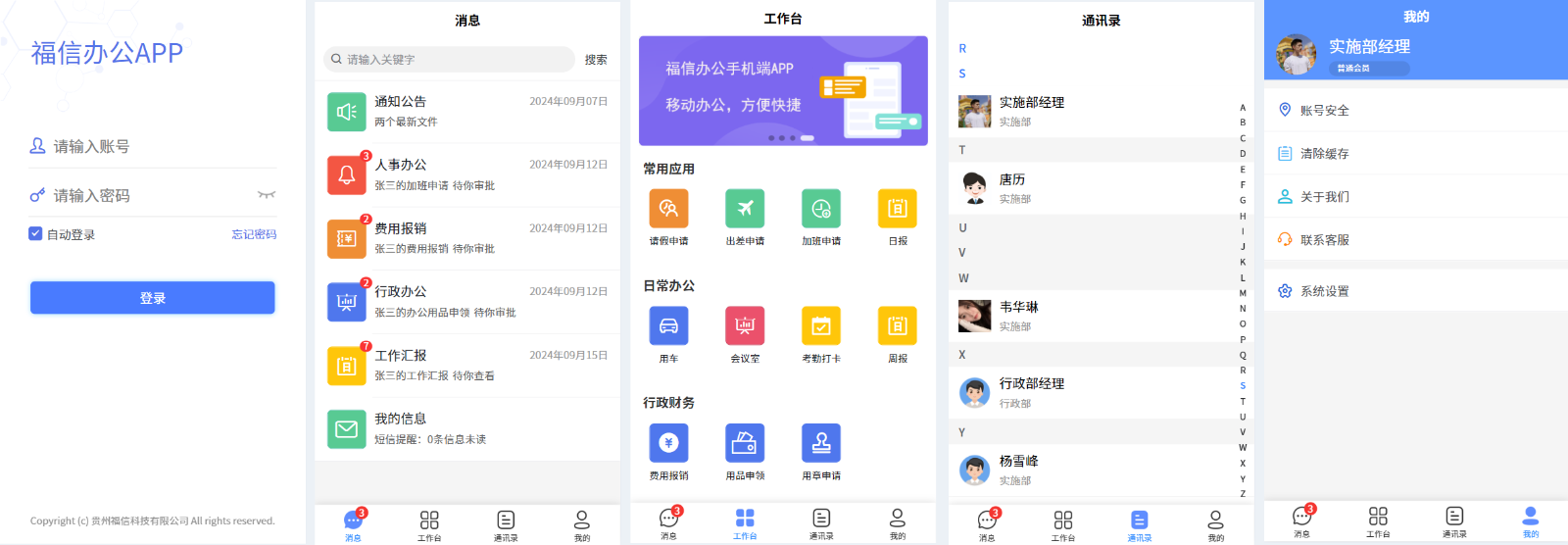This screenshot has height=545, width=1568.
Task: Click the 关于我们 person icon
Action: point(1285,196)
